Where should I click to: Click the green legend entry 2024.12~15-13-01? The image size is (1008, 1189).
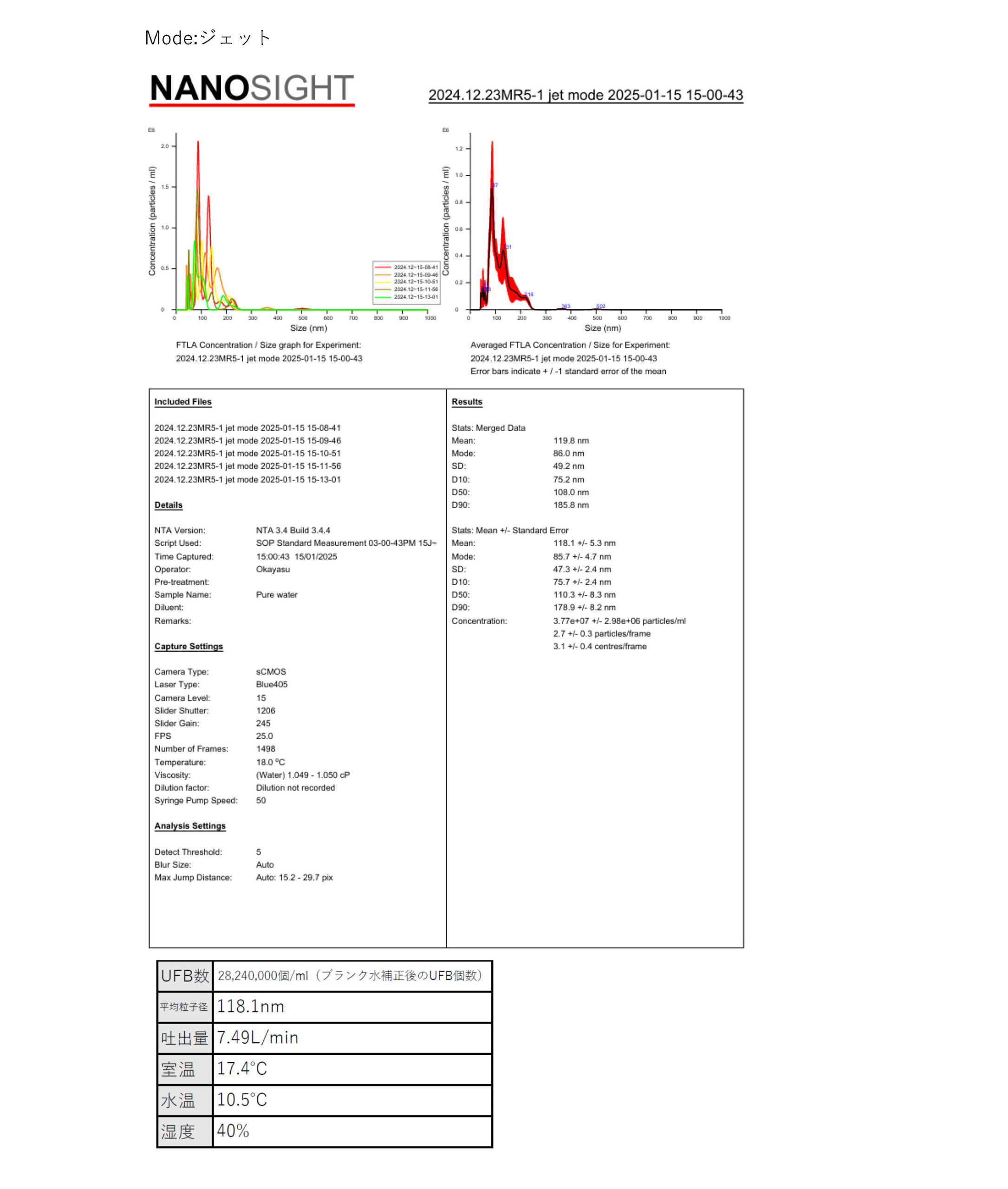pos(407,297)
